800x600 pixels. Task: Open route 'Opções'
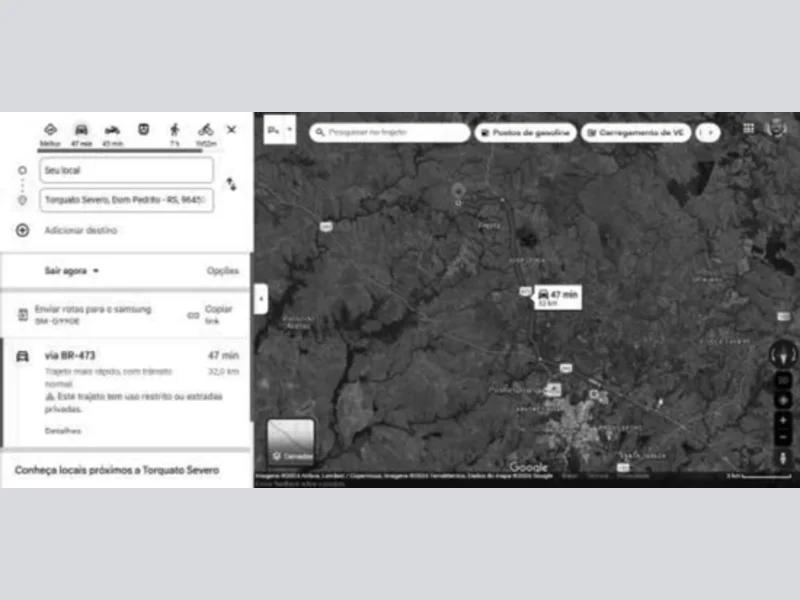[223, 271]
